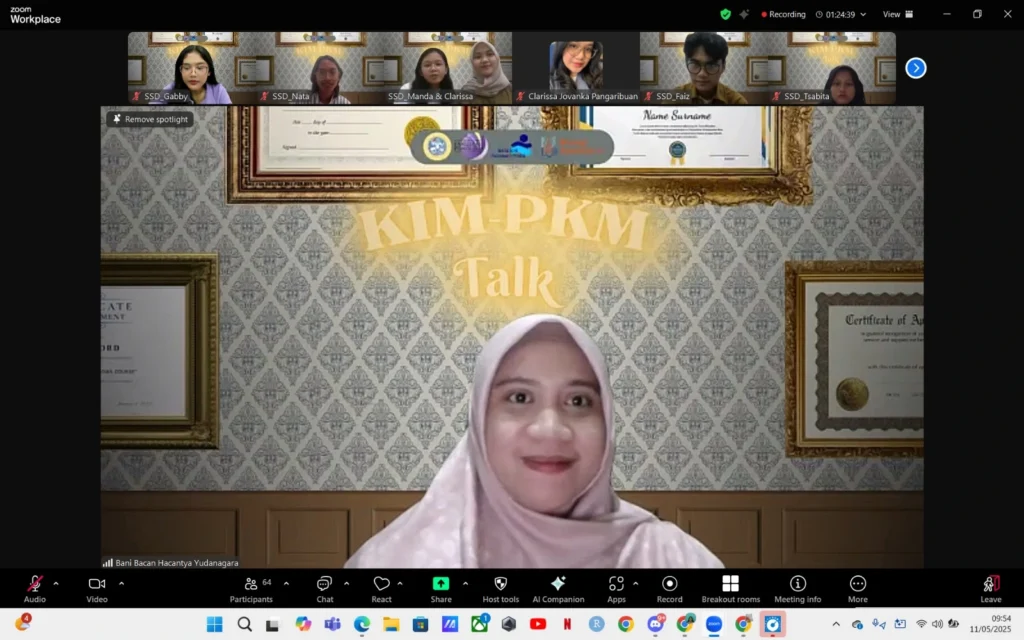Image resolution: width=1024 pixels, height=640 pixels.
Task: Switch to Zoom app in taskbar
Action: click(714, 624)
